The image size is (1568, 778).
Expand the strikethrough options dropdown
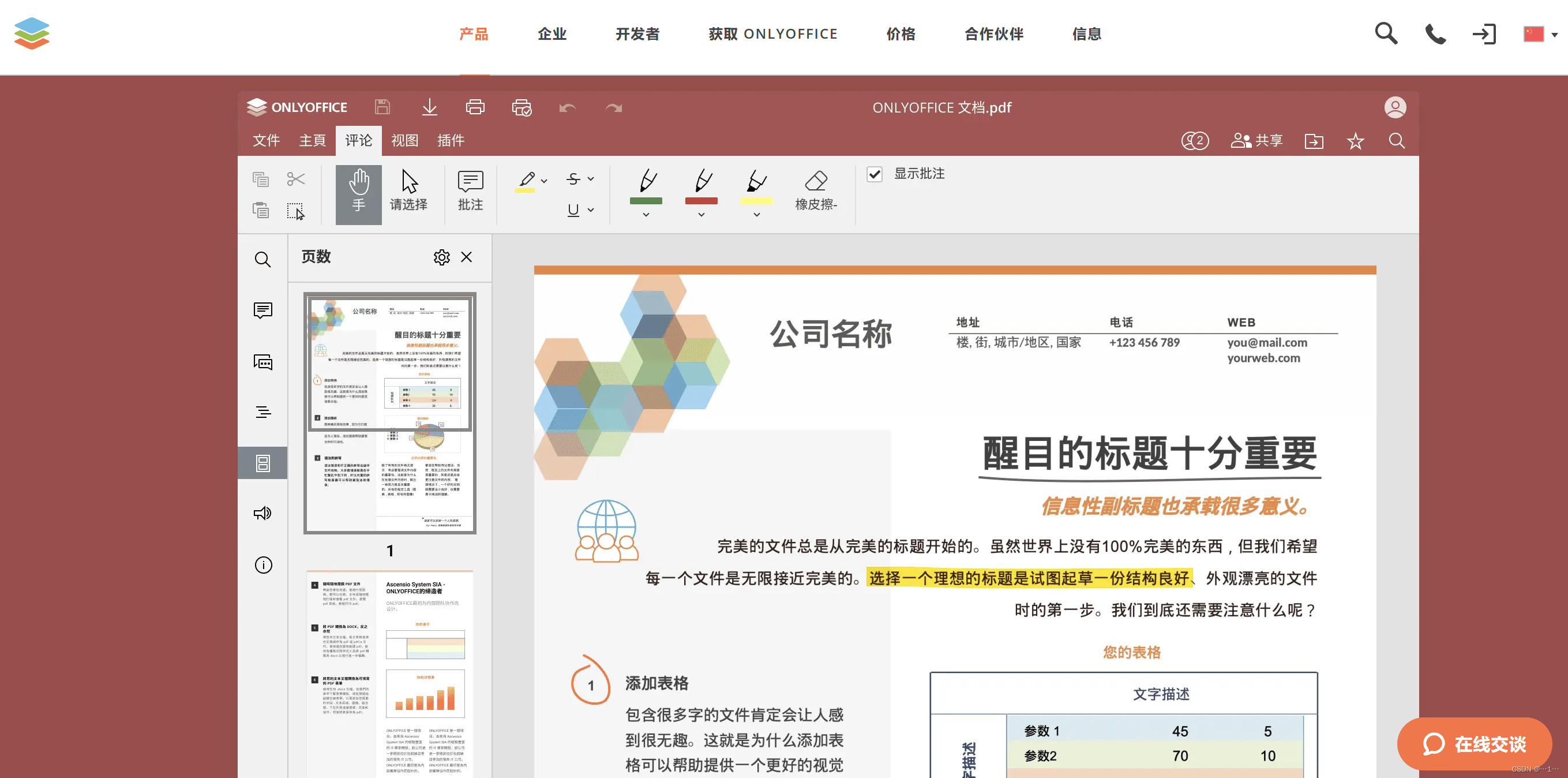(590, 179)
